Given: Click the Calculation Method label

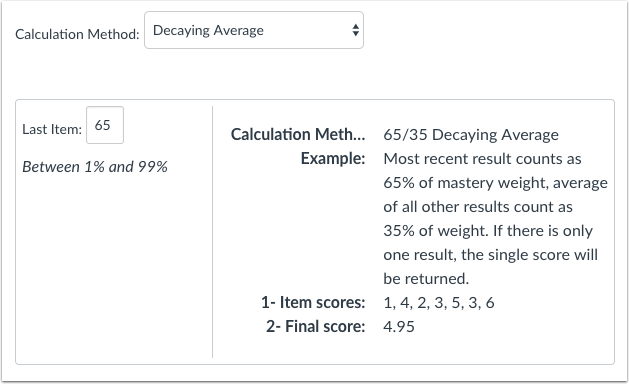Looking at the screenshot, I should coord(77,34).
